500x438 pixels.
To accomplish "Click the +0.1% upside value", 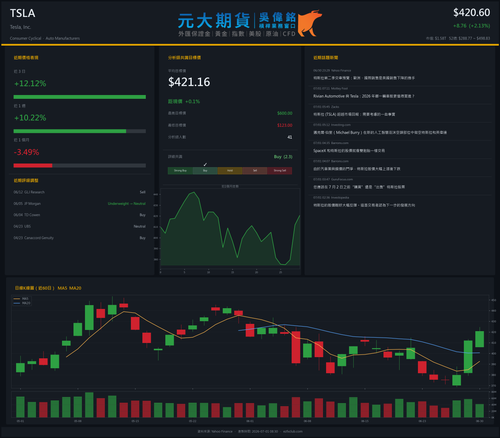I will (193, 101).
